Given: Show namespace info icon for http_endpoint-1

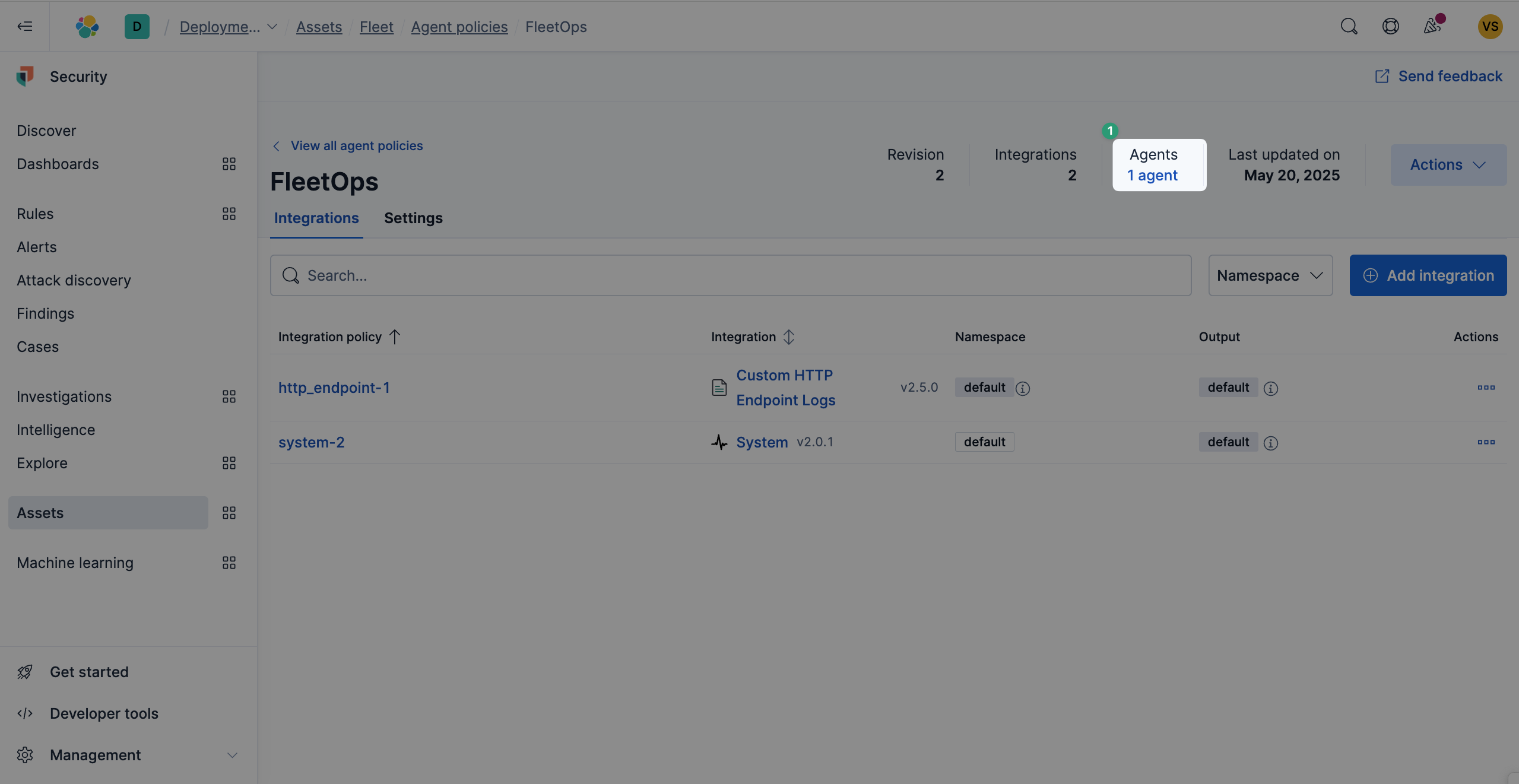Looking at the screenshot, I should click(x=1022, y=388).
